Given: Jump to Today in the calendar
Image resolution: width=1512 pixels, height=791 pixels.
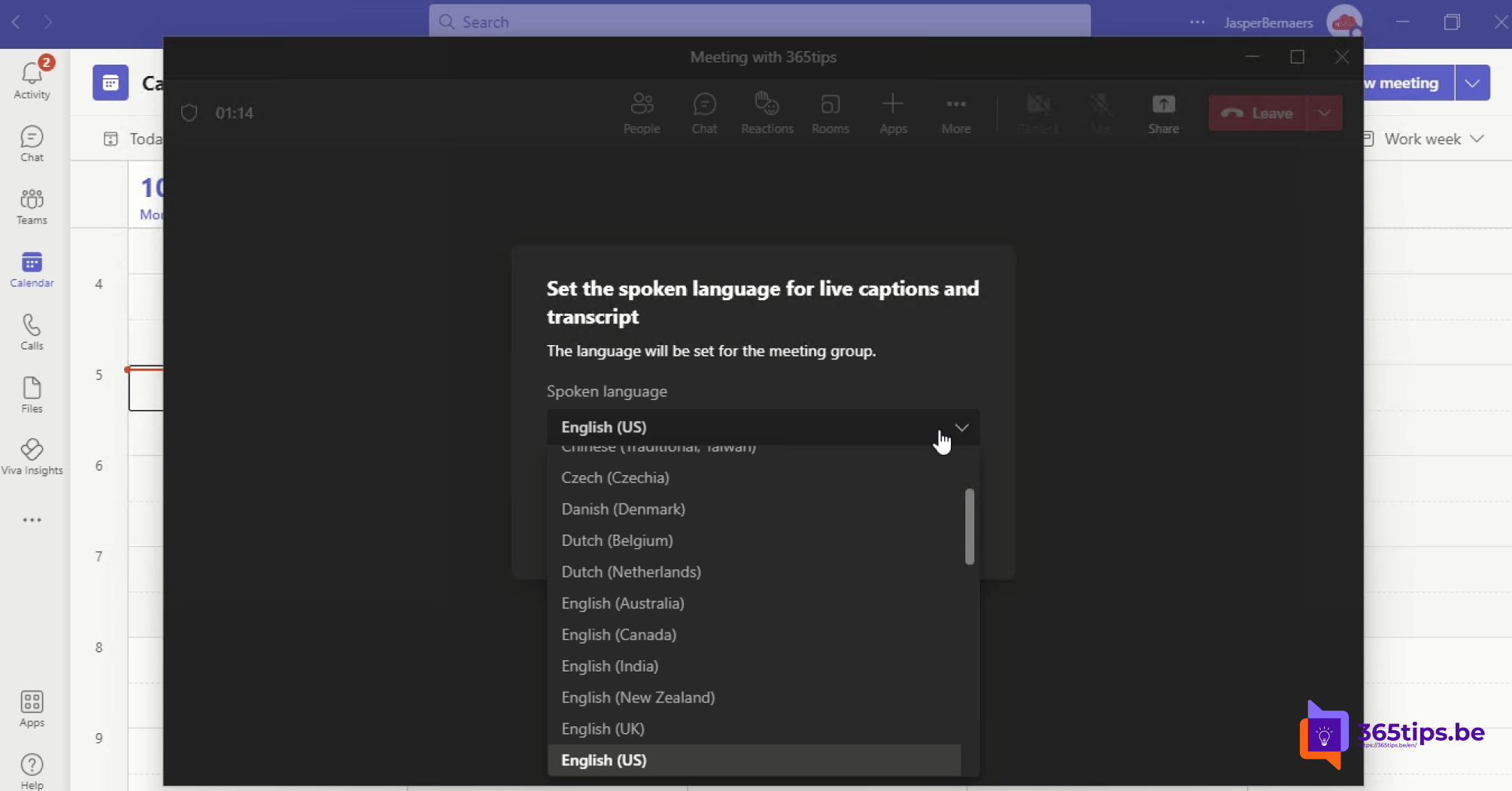Looking at the screenshot, I should click(x=133, y=139).
